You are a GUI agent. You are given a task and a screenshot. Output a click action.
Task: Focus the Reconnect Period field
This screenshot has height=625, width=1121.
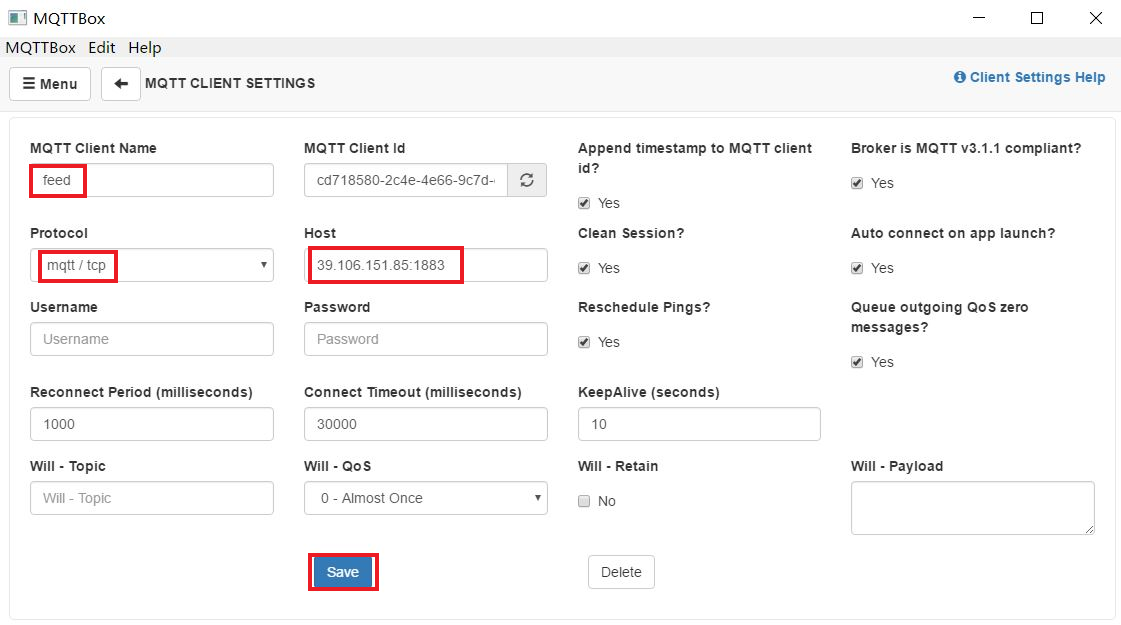[152, 424]
